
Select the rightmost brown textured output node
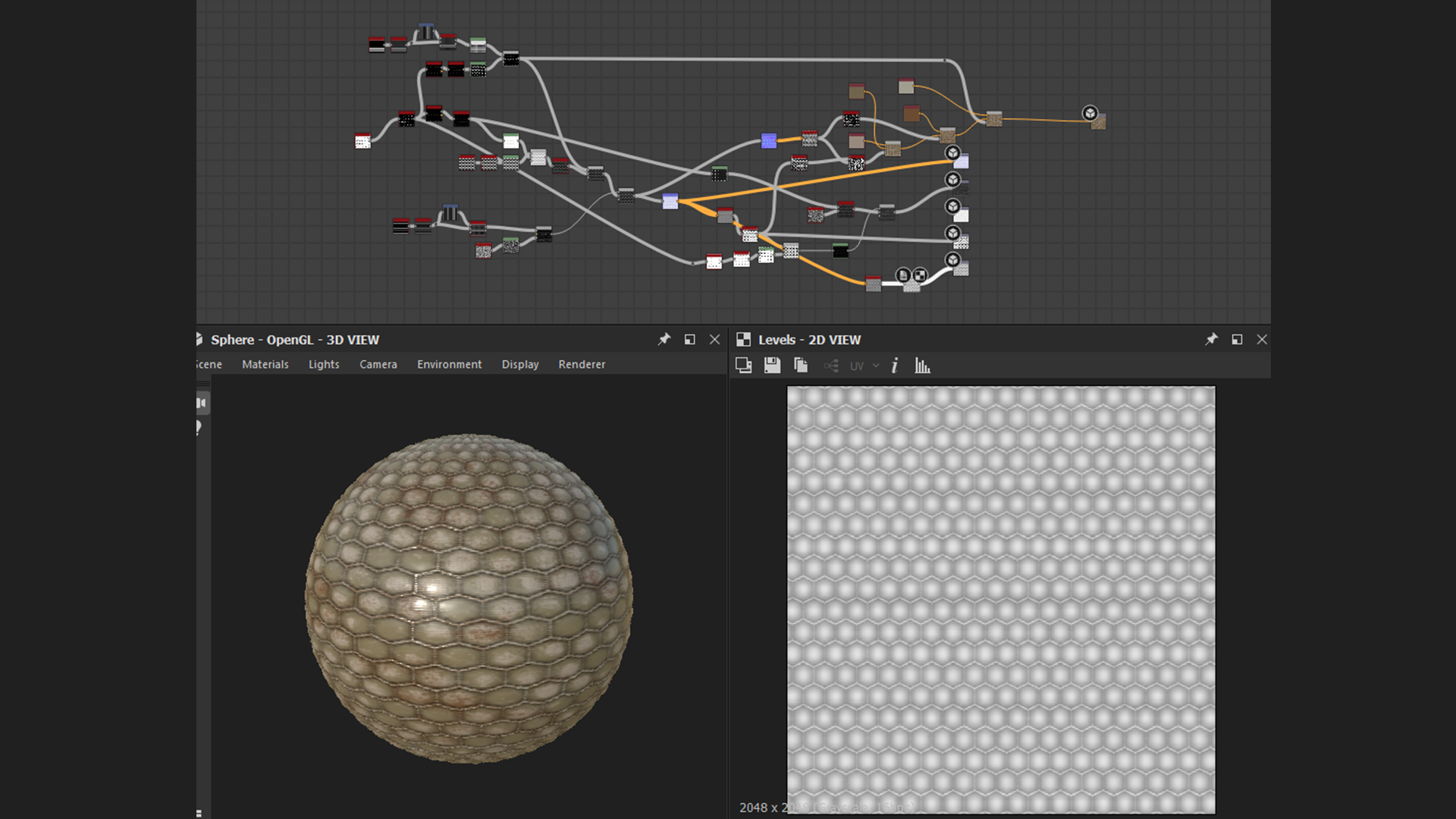coord(1099,122)
